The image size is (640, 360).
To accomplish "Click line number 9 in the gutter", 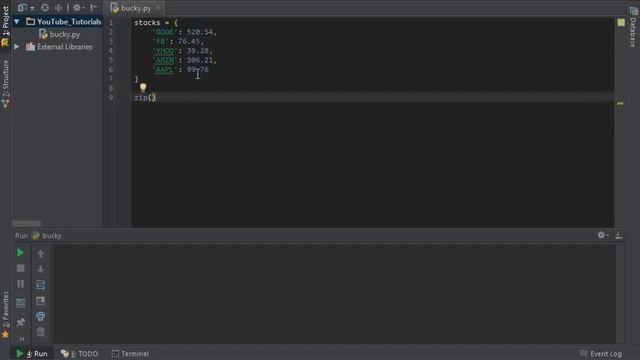I will click(111, 98).
